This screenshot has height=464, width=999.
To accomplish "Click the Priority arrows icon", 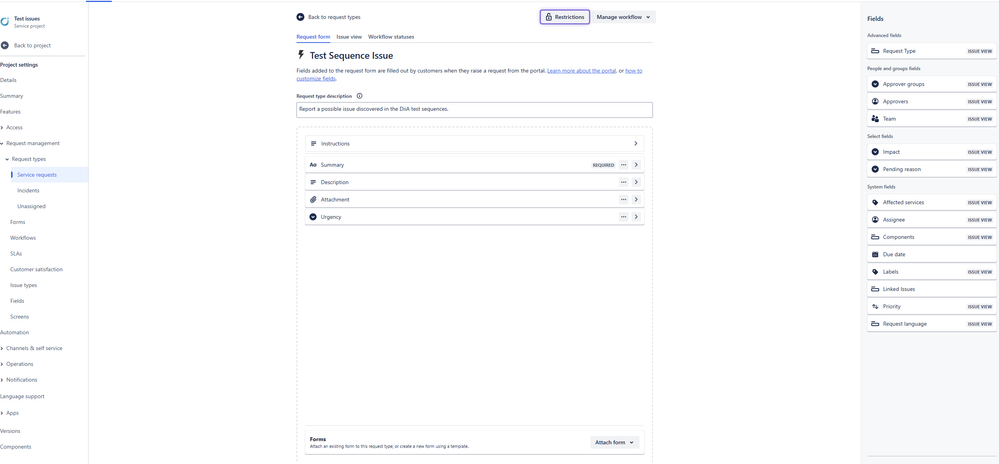I will click(x=875, y=307).
